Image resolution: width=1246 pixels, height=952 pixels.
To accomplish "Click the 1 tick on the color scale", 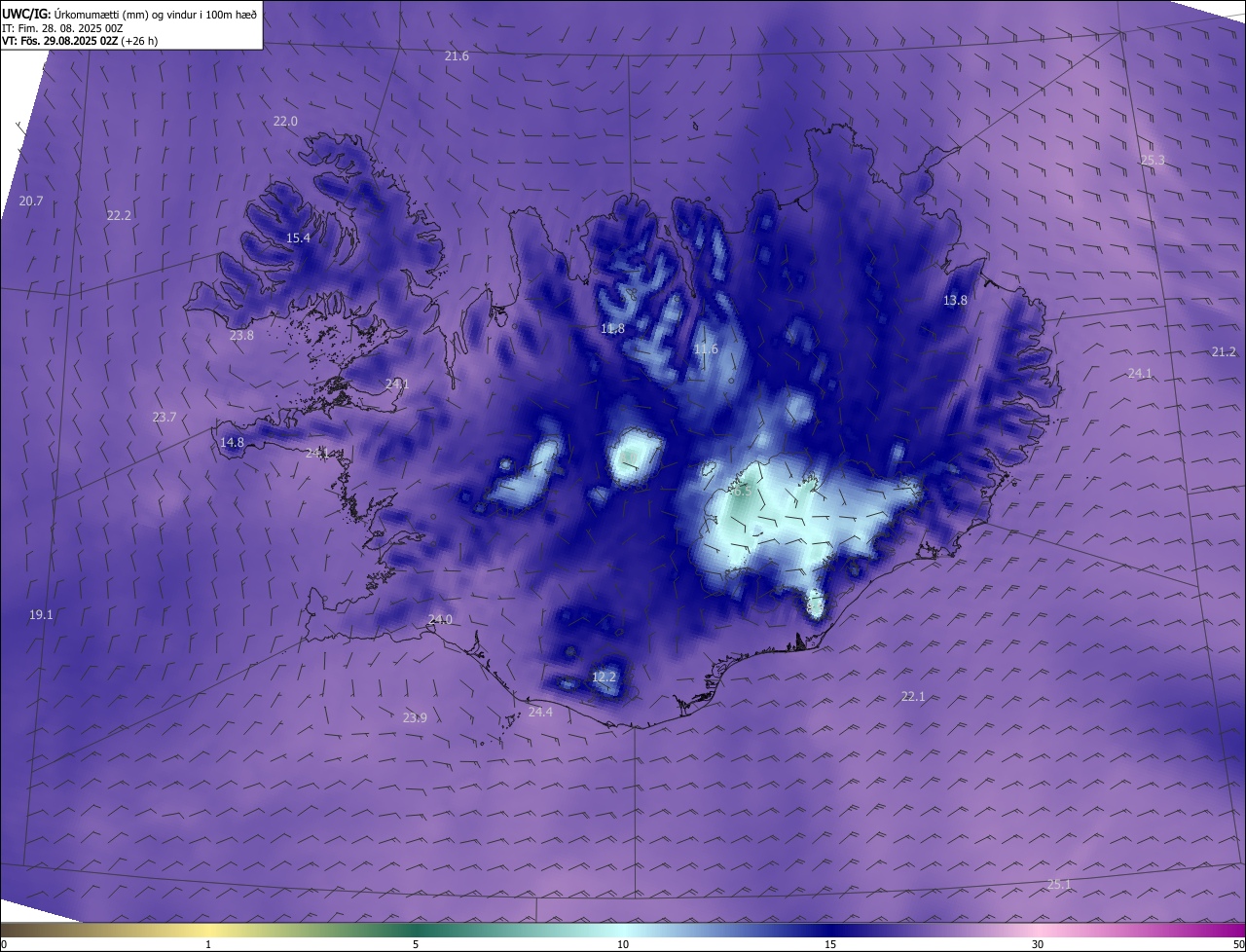I will point(208,945).
